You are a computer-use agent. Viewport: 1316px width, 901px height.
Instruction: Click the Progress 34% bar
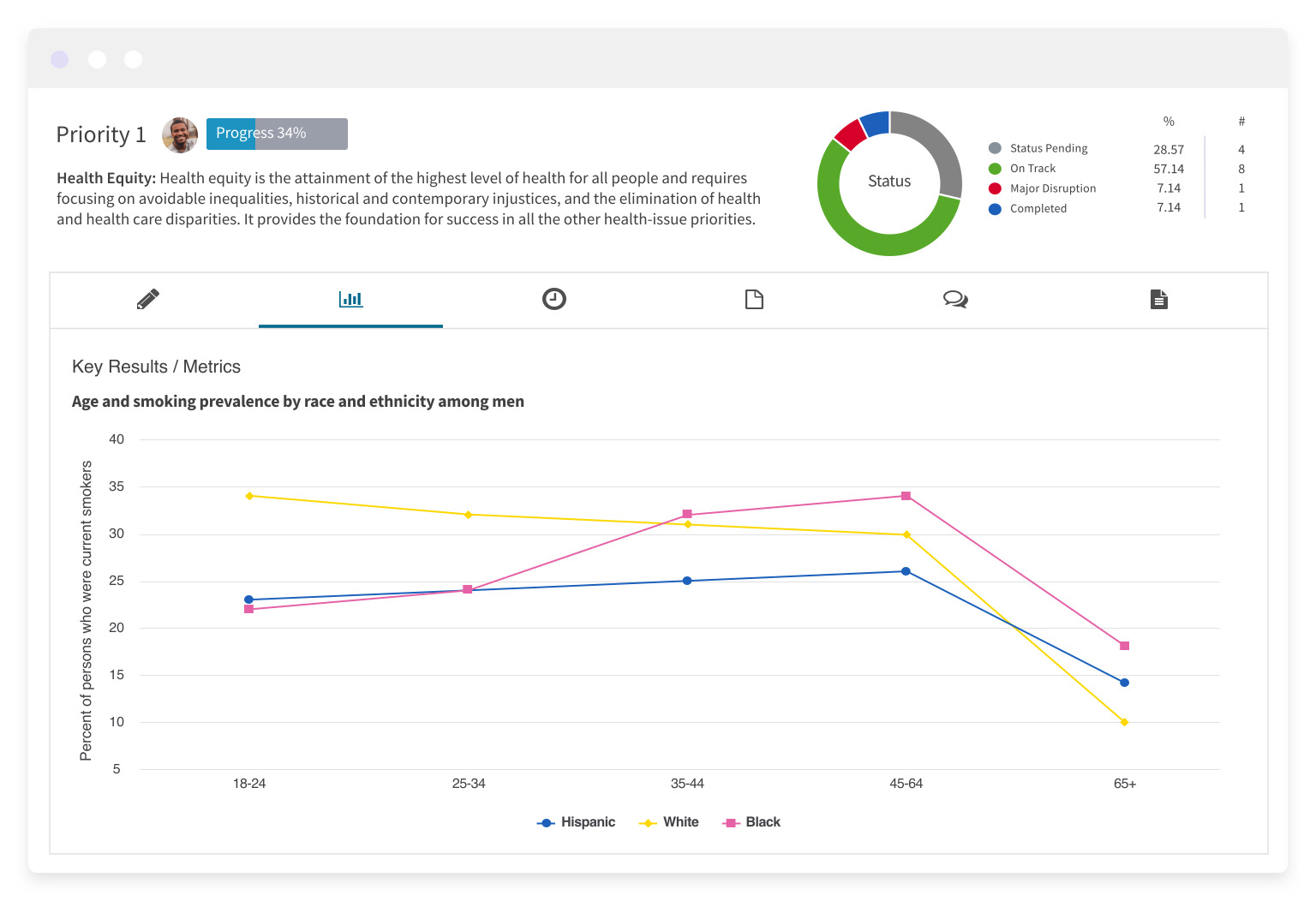point(276,134)
